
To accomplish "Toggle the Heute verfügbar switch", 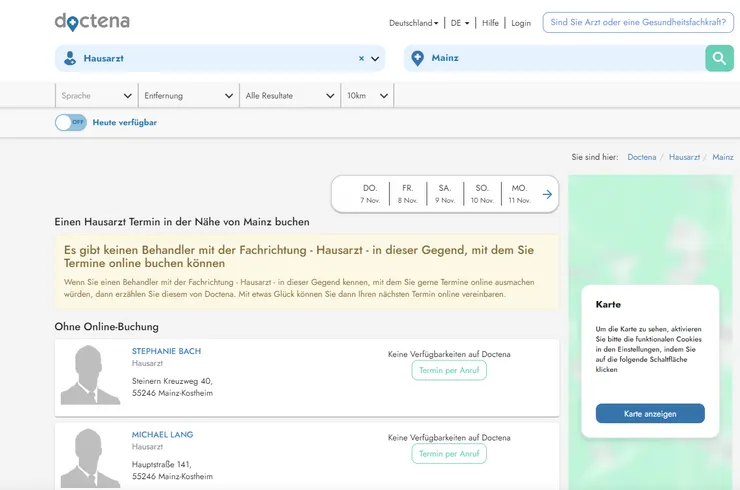I will (x=70, y=122).
